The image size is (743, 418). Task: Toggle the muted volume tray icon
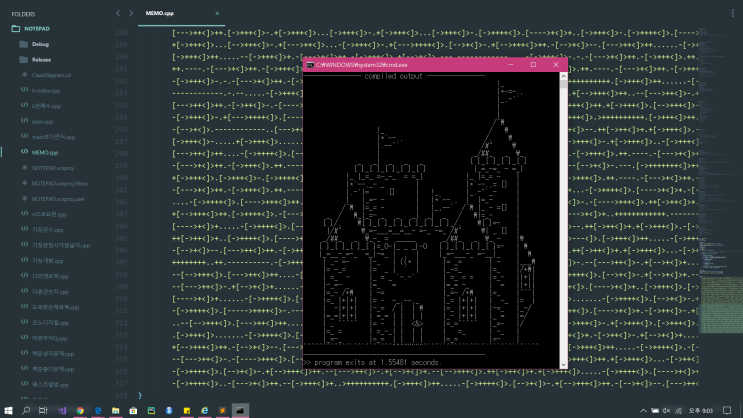[667, 410]
